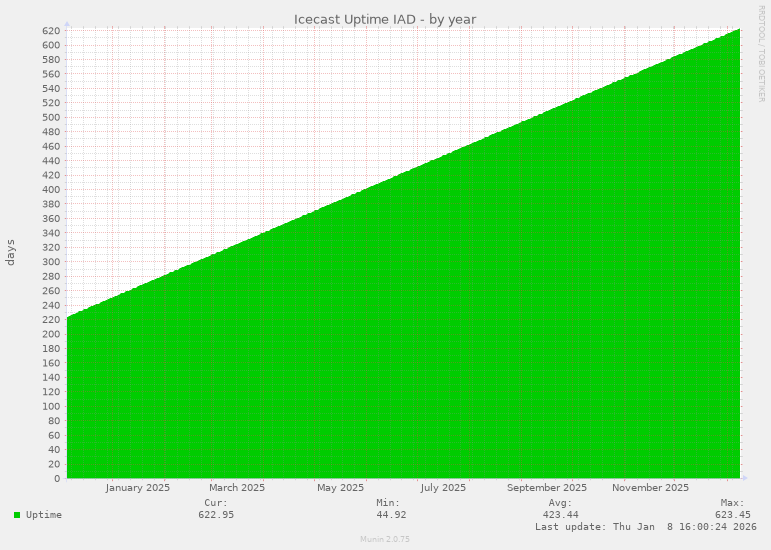Screen dimensions: 771x550
Task: Click the Avg value 423.44
Action: 561,515
